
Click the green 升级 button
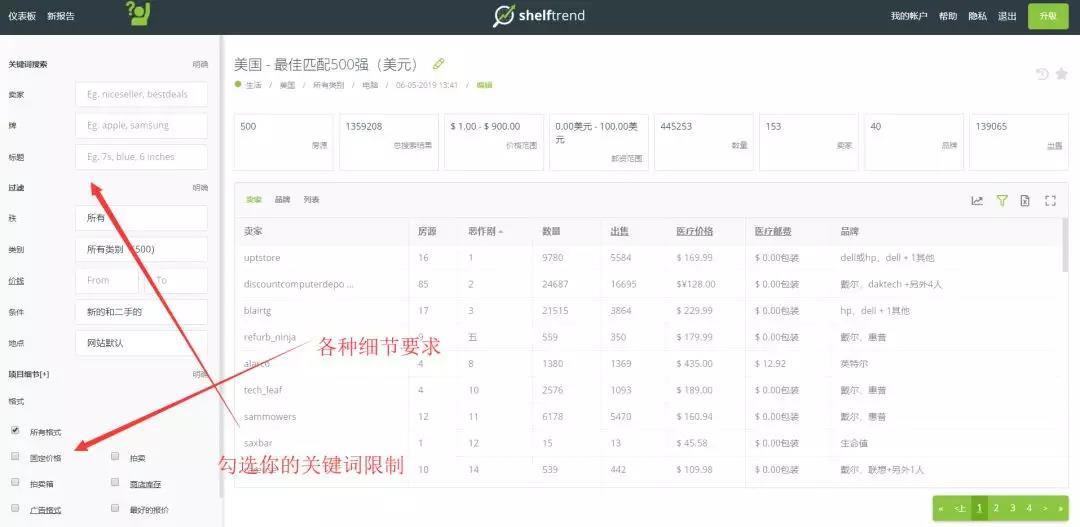tap(1048, 16)
